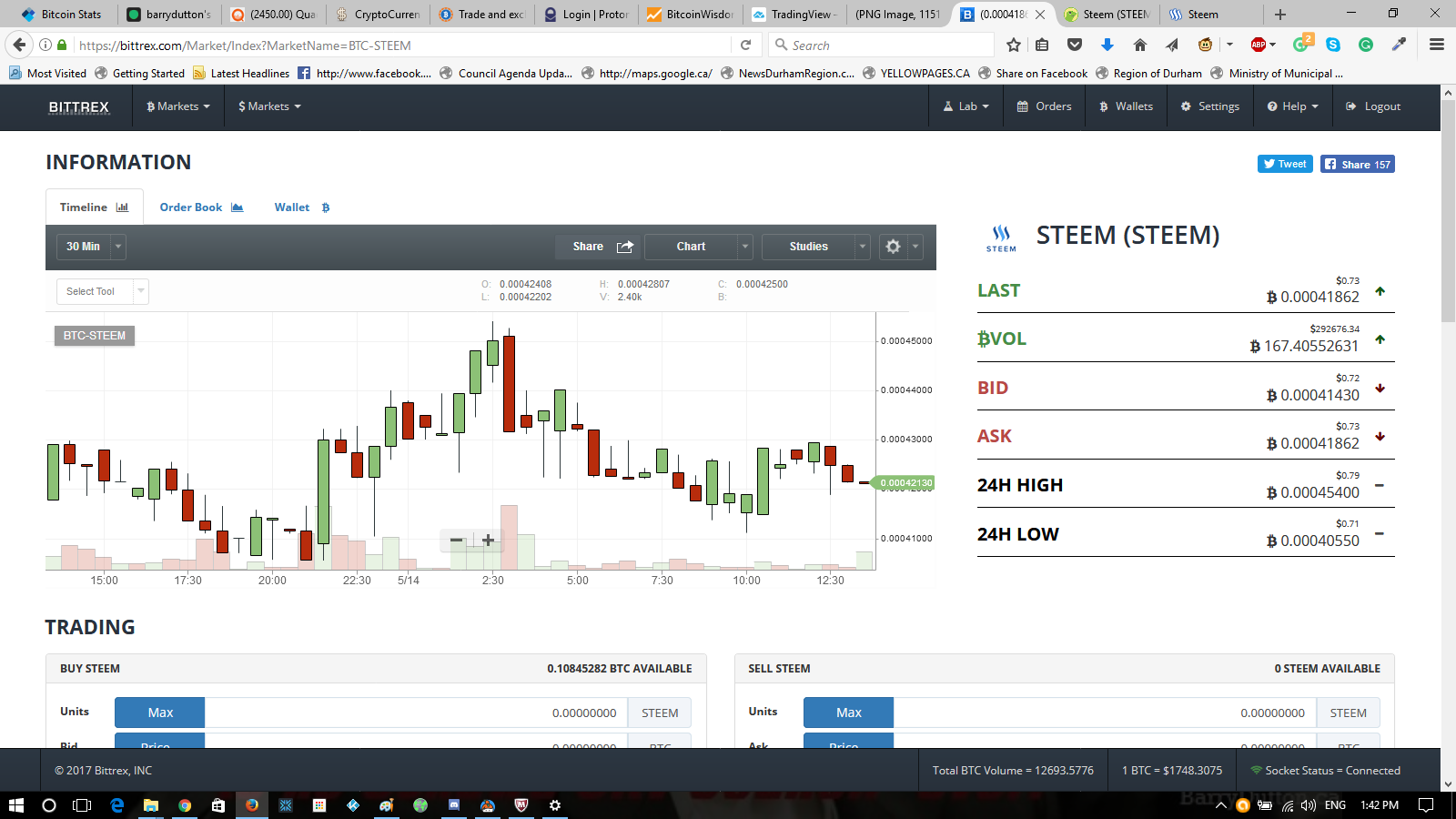1456x819 pixels.
Task: Switch to the Order Book tab
Action: [201, 207]
